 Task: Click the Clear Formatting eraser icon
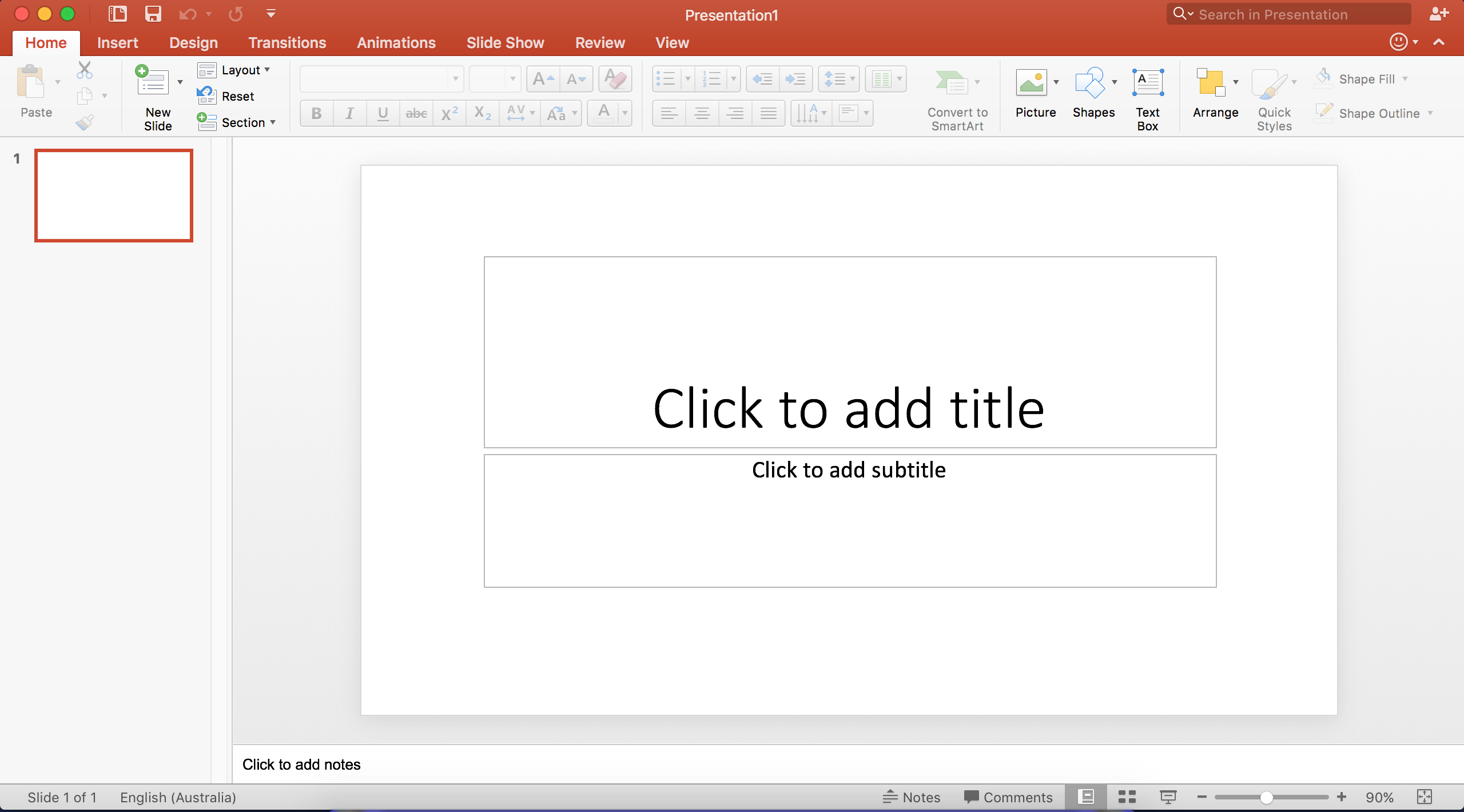click(x=615, y=79)
